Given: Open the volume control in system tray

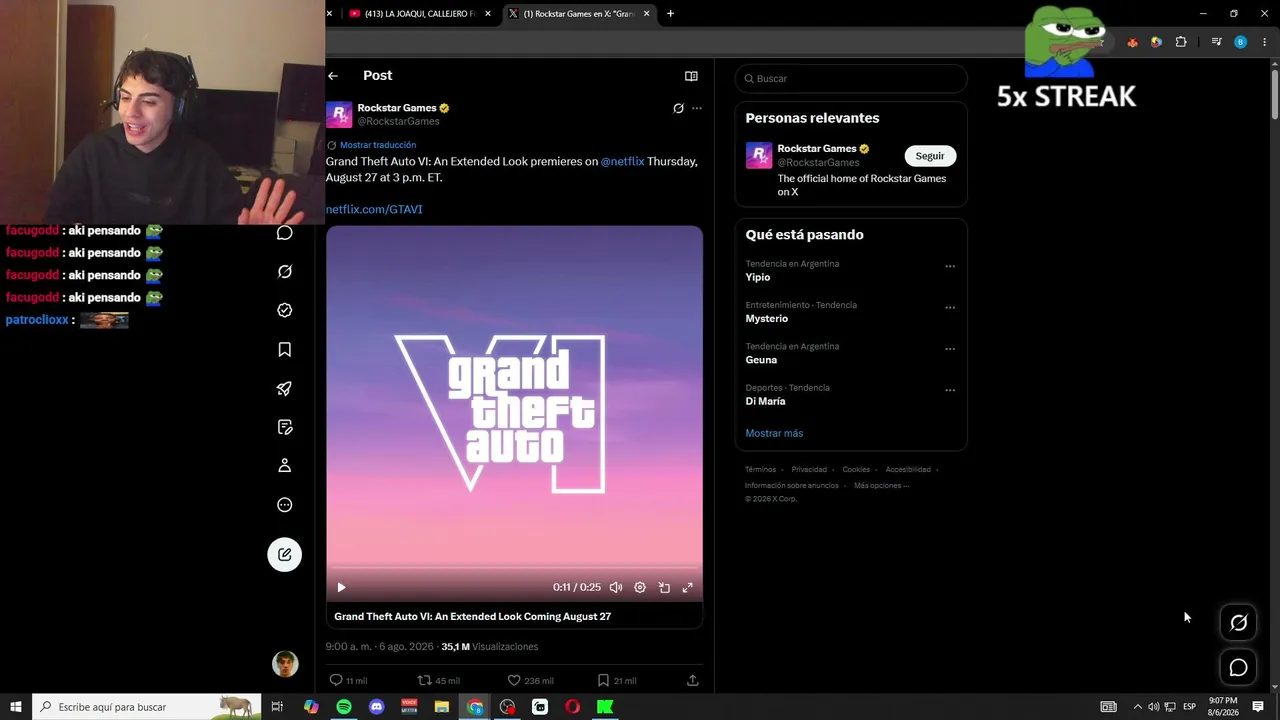Looking at the screenshot, I should tap(1153, 707).
